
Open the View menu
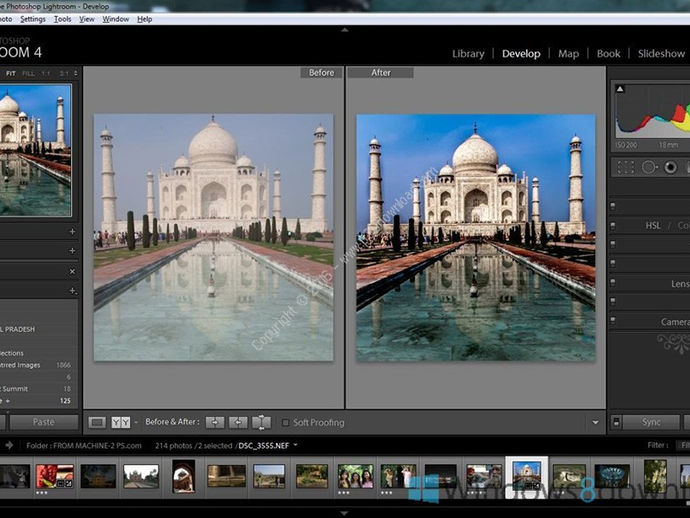point(87,19)
